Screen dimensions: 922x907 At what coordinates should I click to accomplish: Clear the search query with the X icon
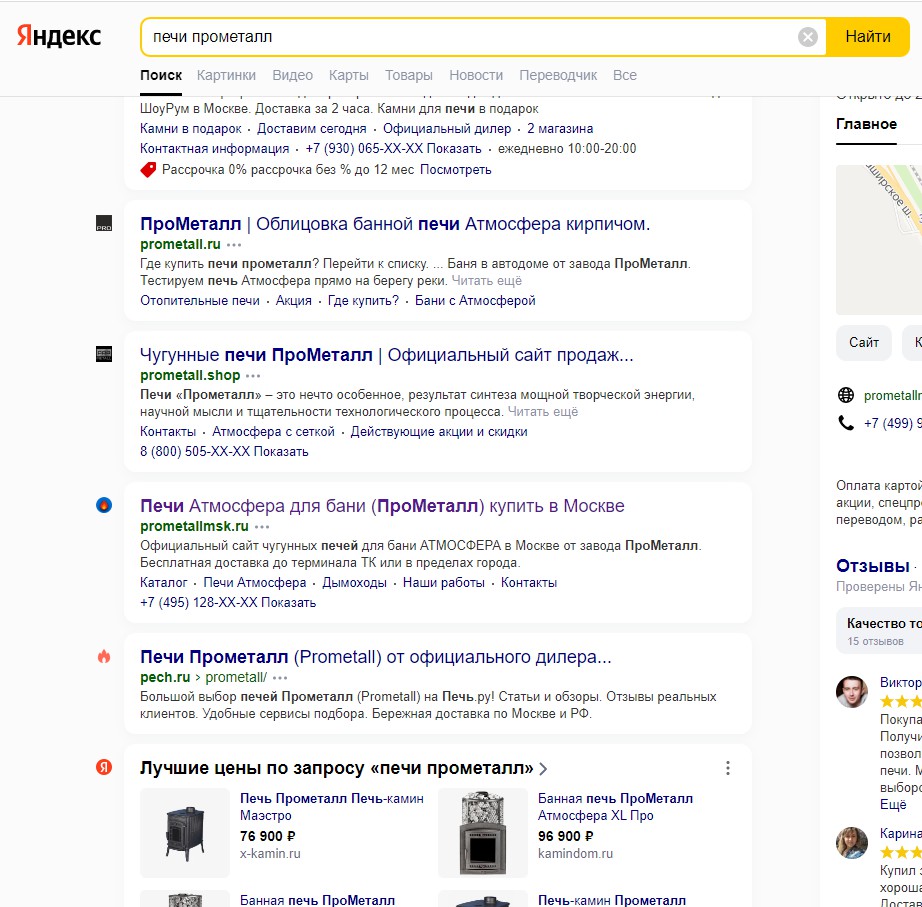tap(807, 37)
